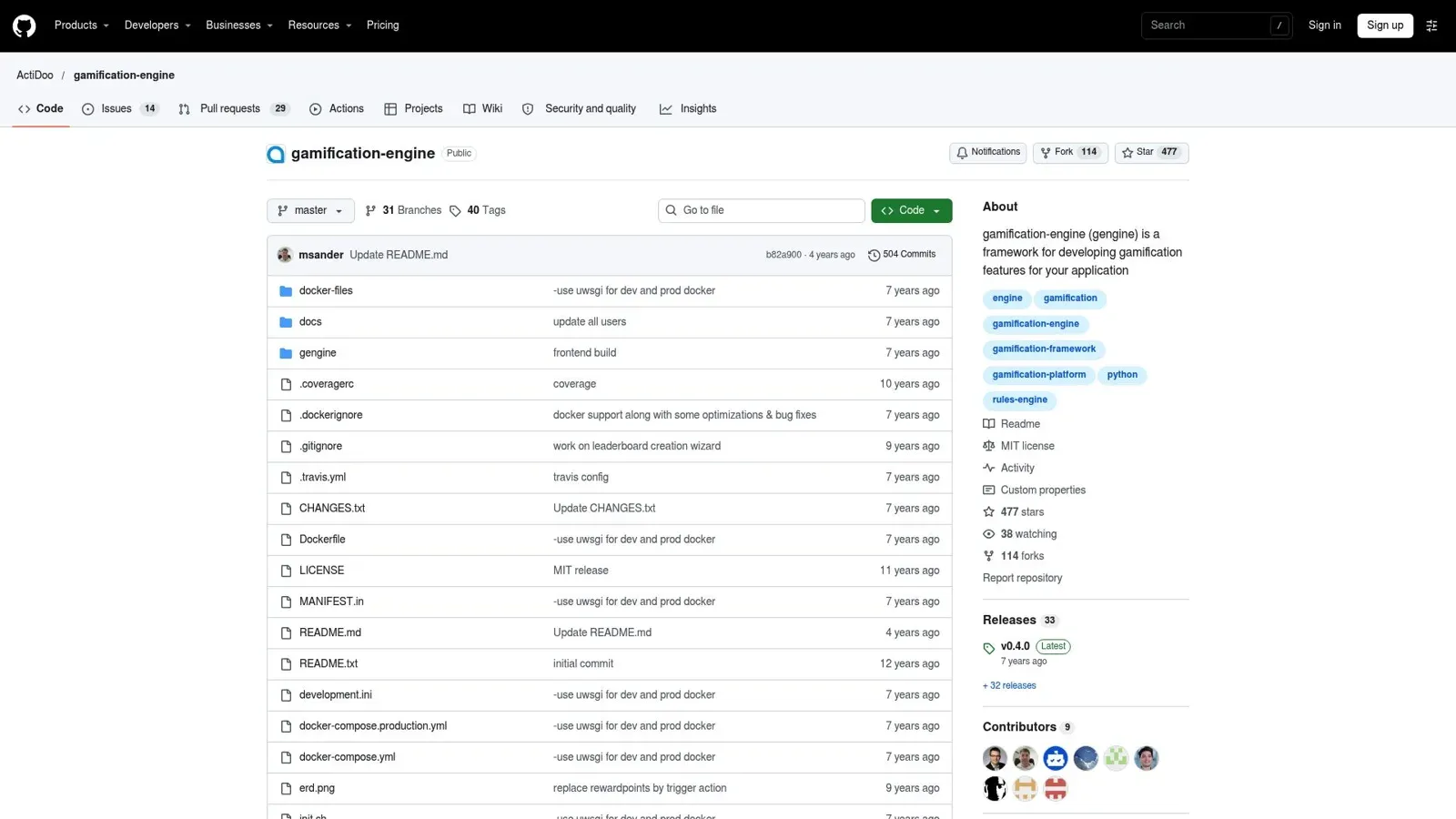The image size is (1456, 819).
Task: Open the green Code dropdown
Action: point(912,210)
